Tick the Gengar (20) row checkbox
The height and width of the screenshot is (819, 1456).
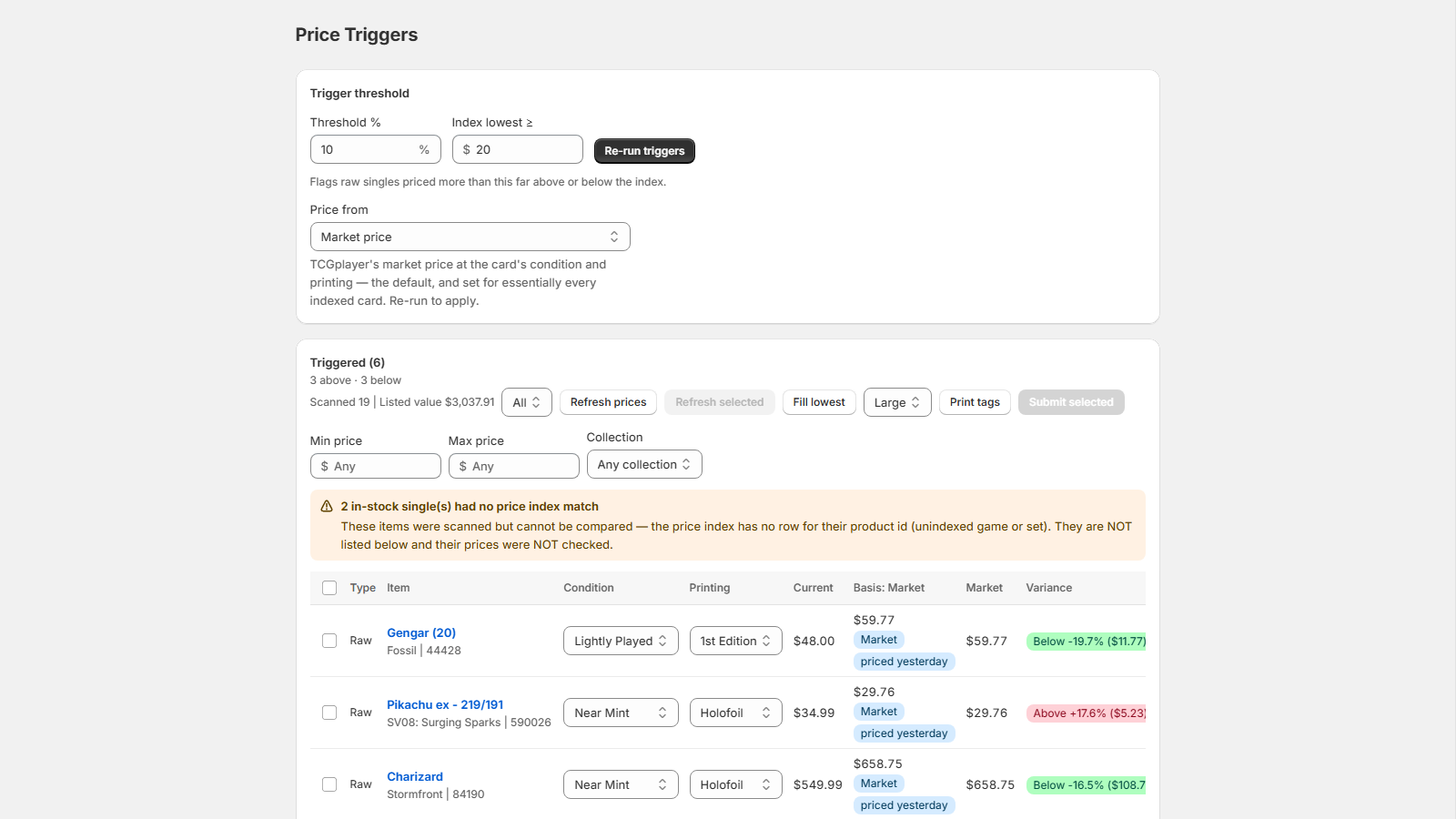coord(329,641)
